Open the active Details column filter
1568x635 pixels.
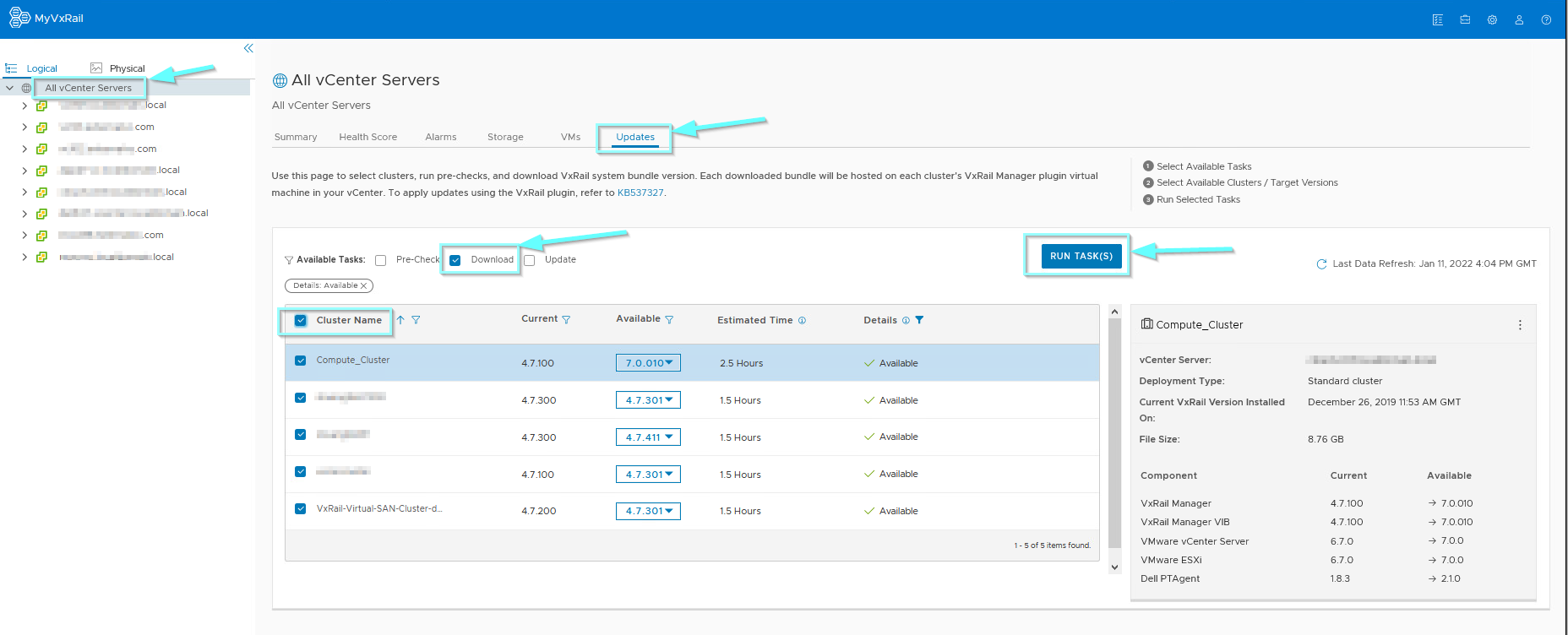pyautogui.click(x=919, y=320)
